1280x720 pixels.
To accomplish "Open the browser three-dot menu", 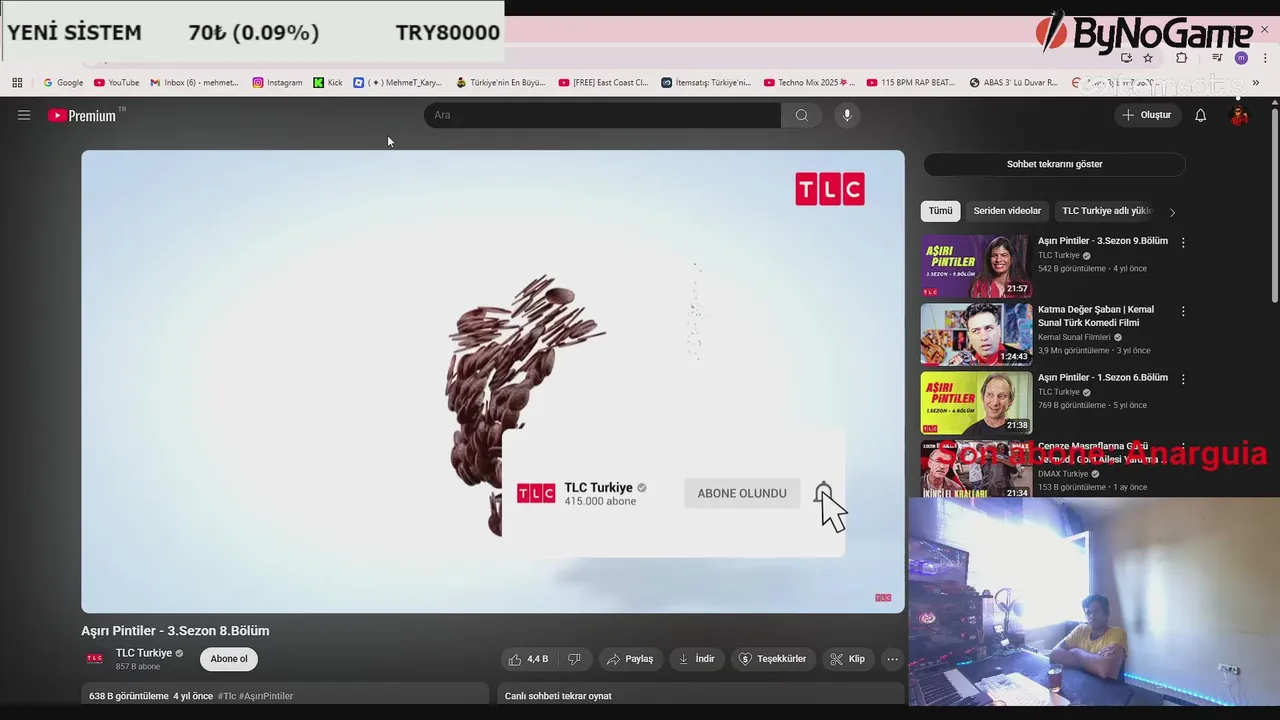I will click(1264, 58).
